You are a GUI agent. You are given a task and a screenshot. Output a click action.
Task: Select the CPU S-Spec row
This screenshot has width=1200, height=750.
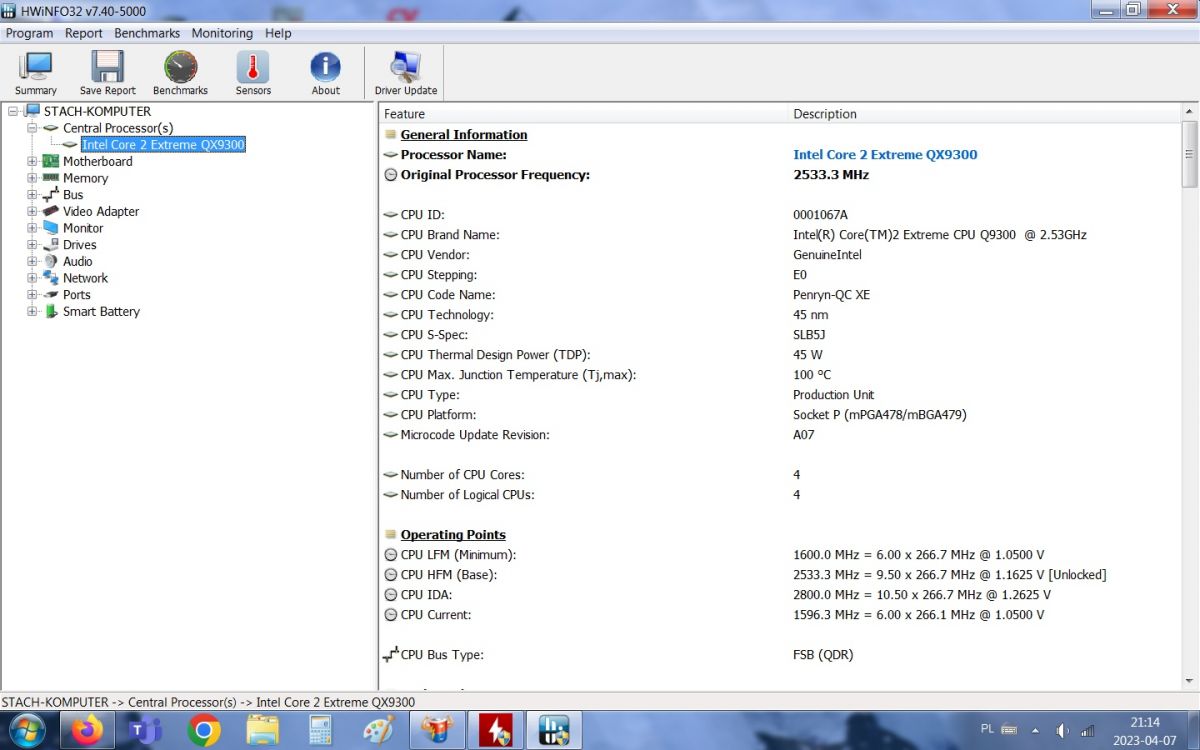pos(780,335)
